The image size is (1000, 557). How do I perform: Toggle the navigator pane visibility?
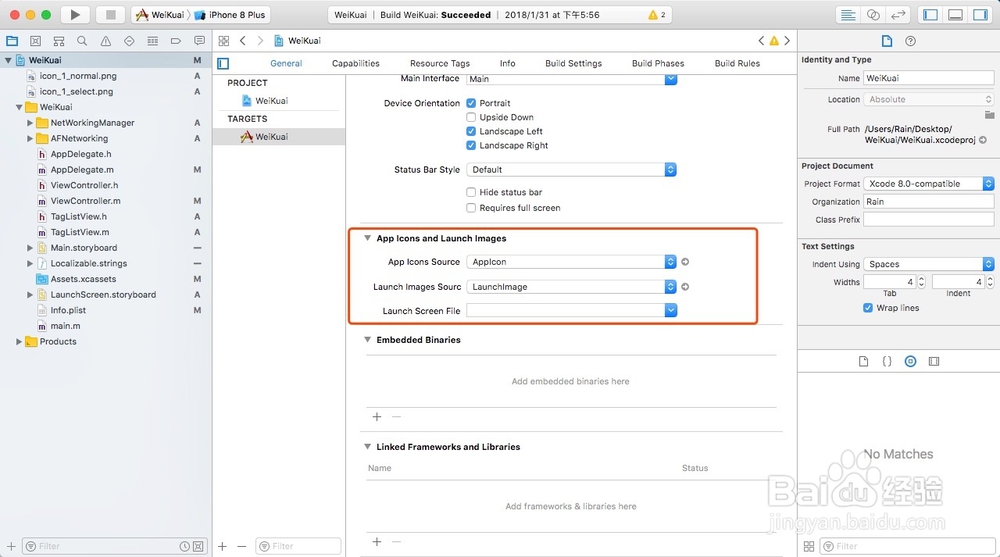930,15
